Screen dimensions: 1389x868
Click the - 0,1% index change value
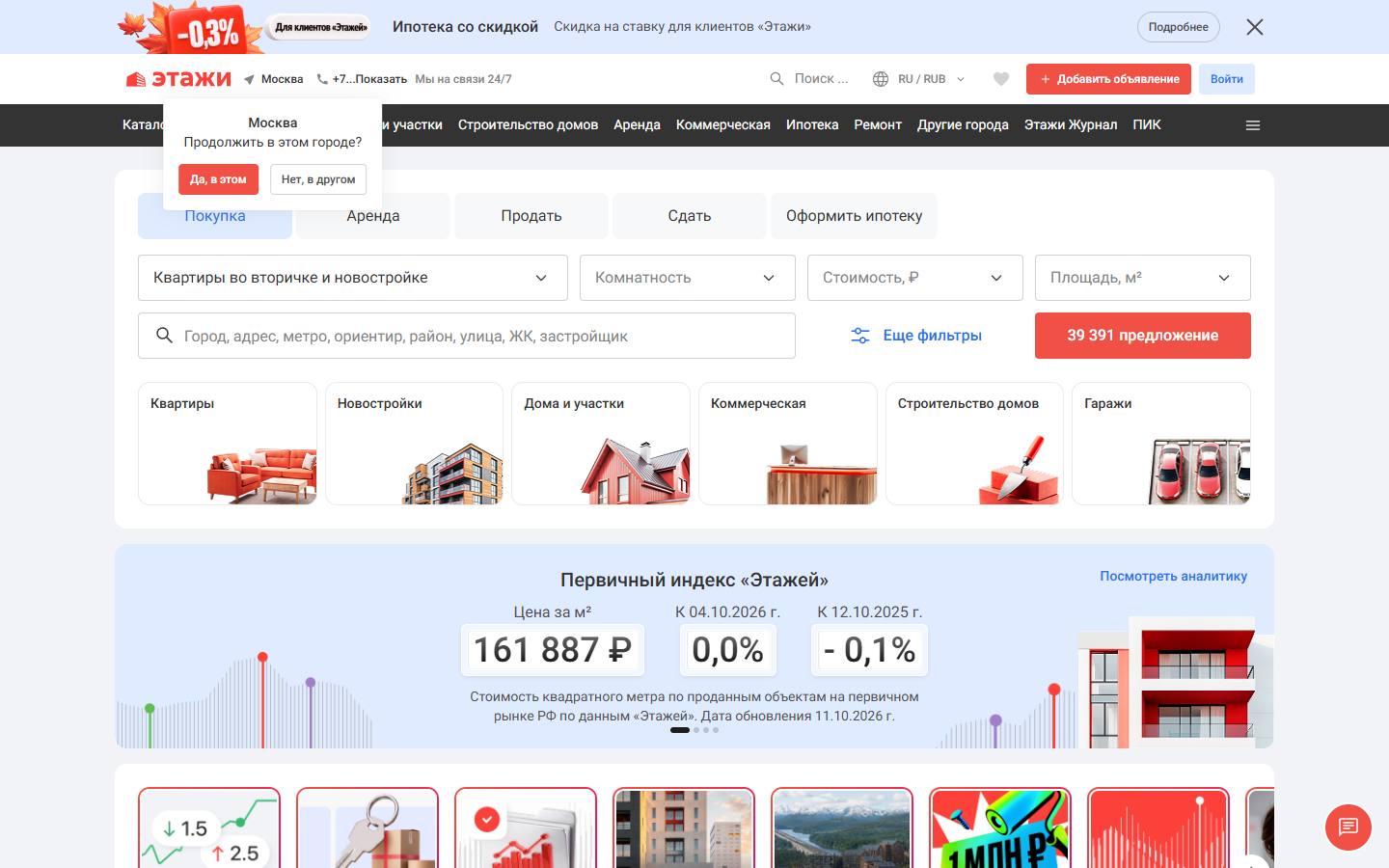tap(869, 650)
